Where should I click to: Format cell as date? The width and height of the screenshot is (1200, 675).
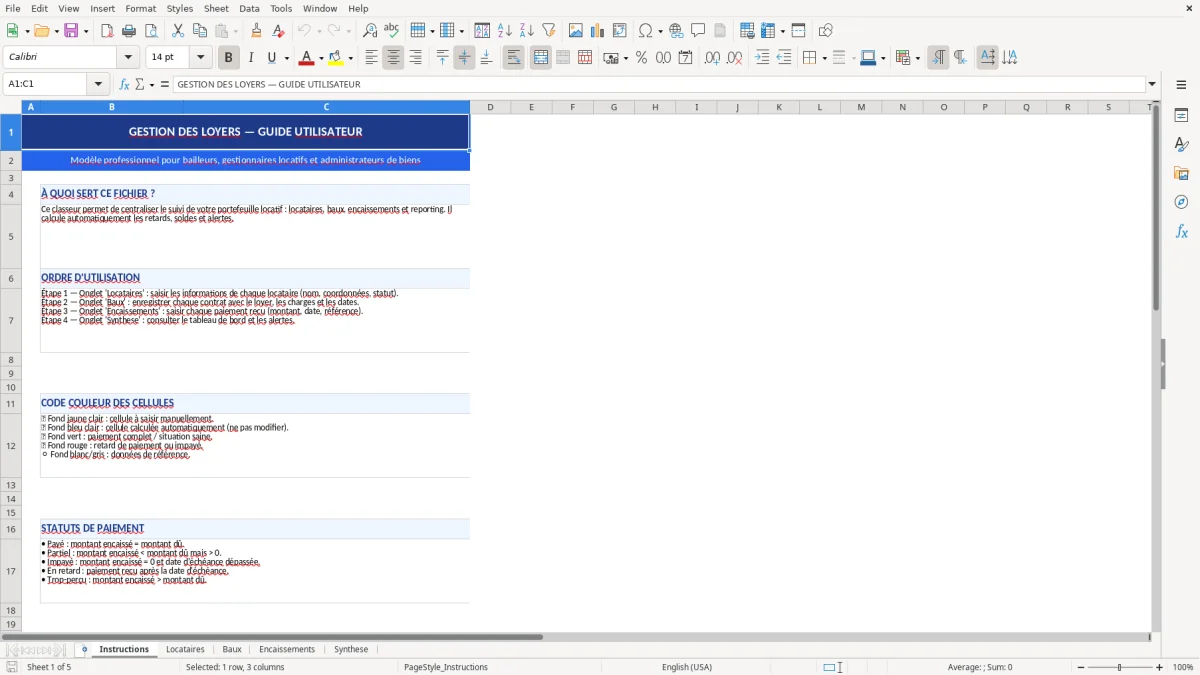[x=685, y=58]
